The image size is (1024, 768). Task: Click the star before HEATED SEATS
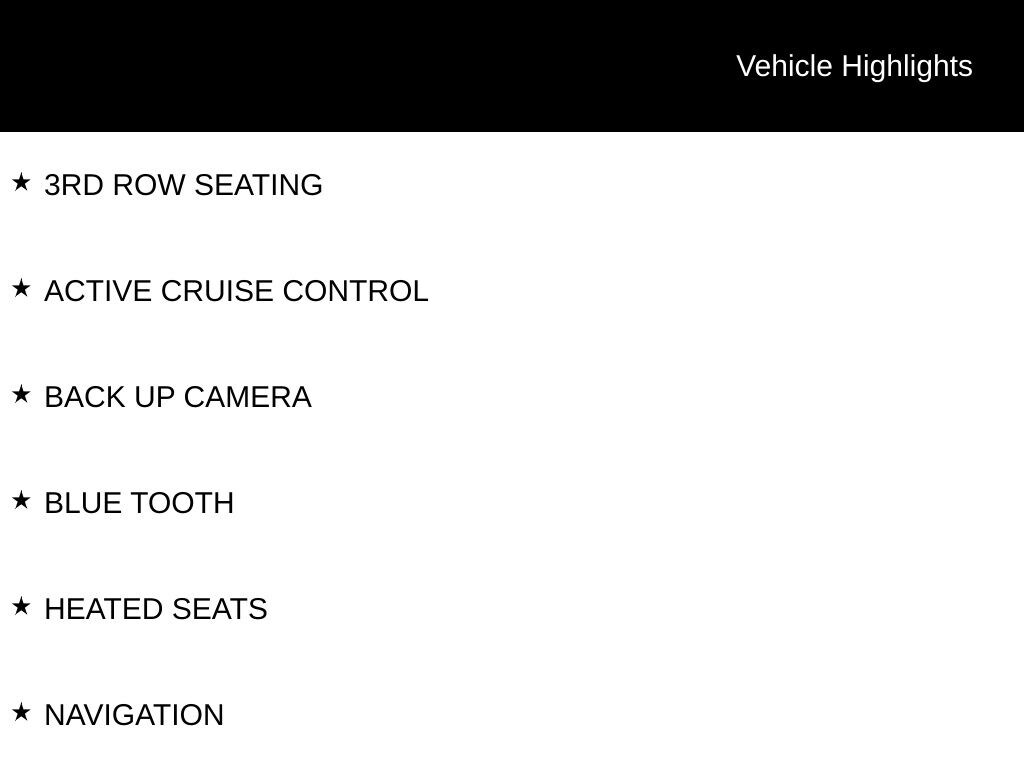pos(21,606)
